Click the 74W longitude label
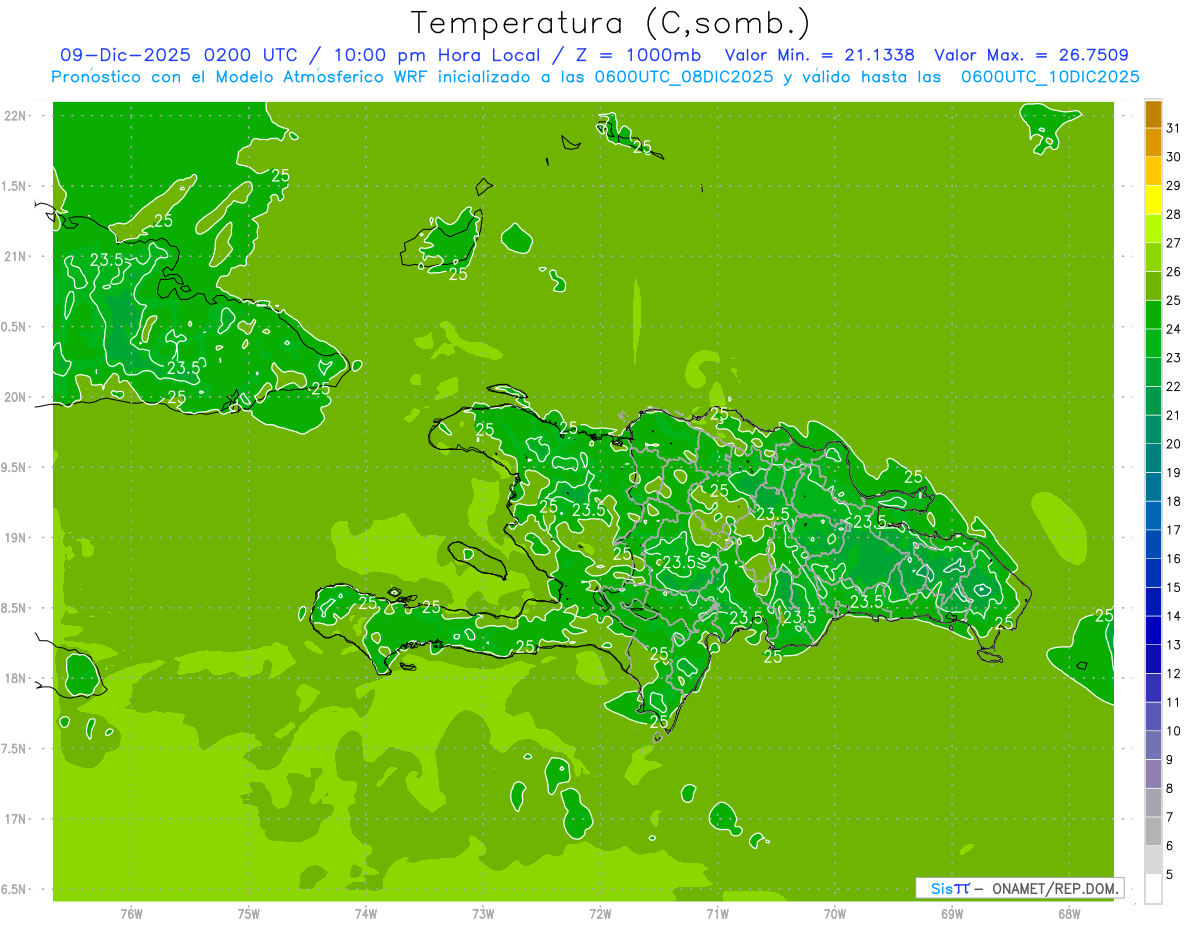The image size is (1200, 927). (365, 913)
